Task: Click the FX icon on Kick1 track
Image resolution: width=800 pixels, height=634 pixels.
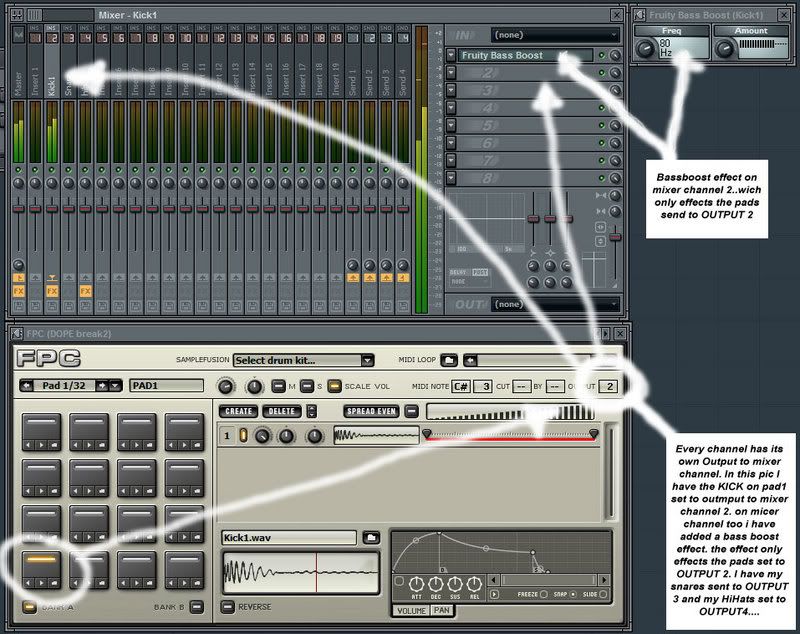Action: point(52,292)
